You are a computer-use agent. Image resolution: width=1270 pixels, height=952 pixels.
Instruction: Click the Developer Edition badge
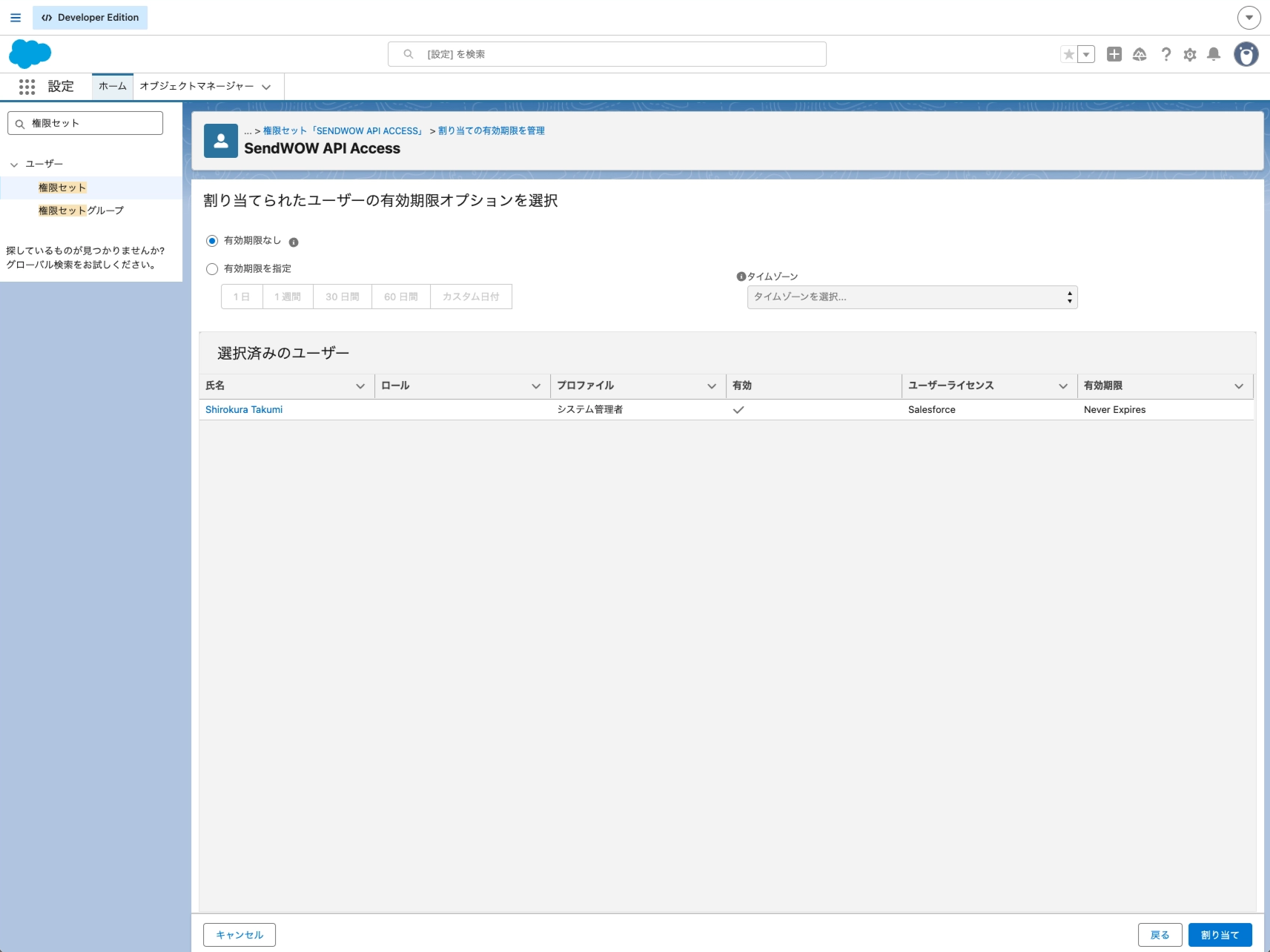pyautogui.click(x=90, y=17)
